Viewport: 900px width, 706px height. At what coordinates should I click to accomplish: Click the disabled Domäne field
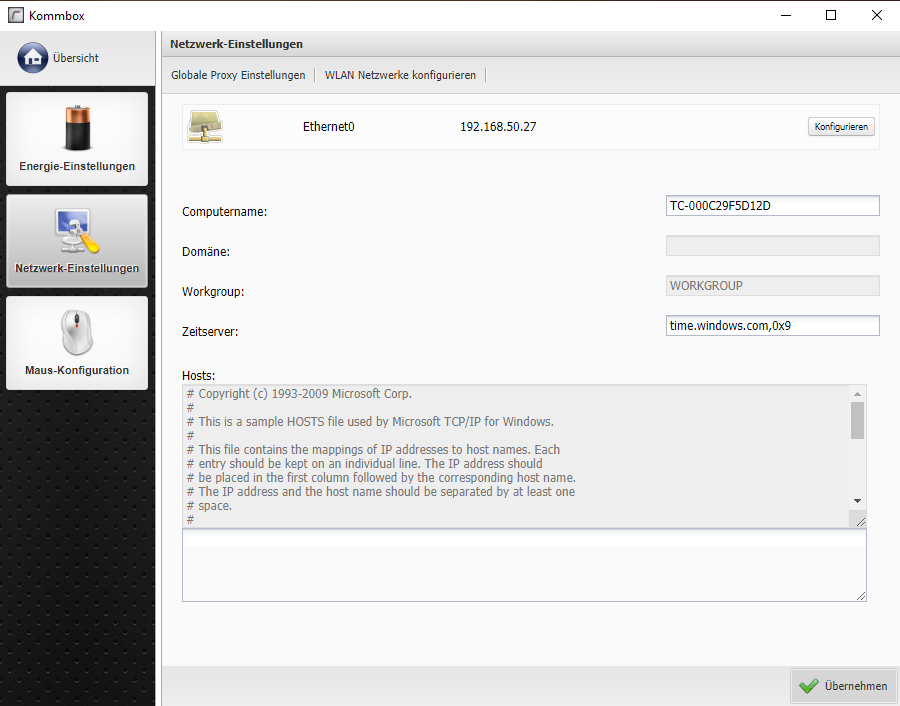(772, 246)
